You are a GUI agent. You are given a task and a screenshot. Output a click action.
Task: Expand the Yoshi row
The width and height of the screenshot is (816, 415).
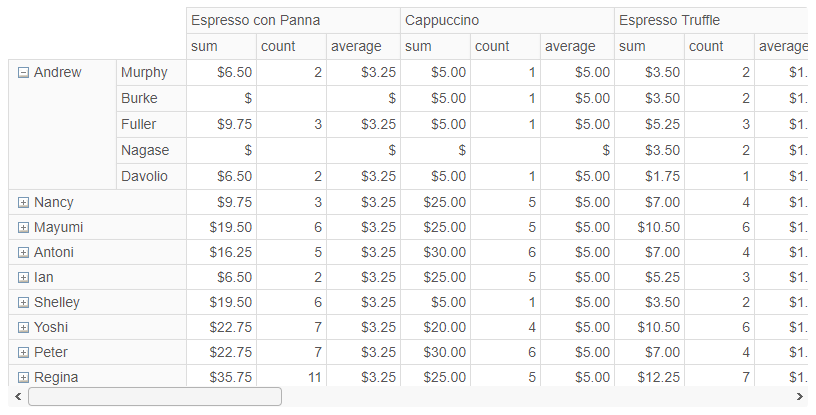(23, 327)
